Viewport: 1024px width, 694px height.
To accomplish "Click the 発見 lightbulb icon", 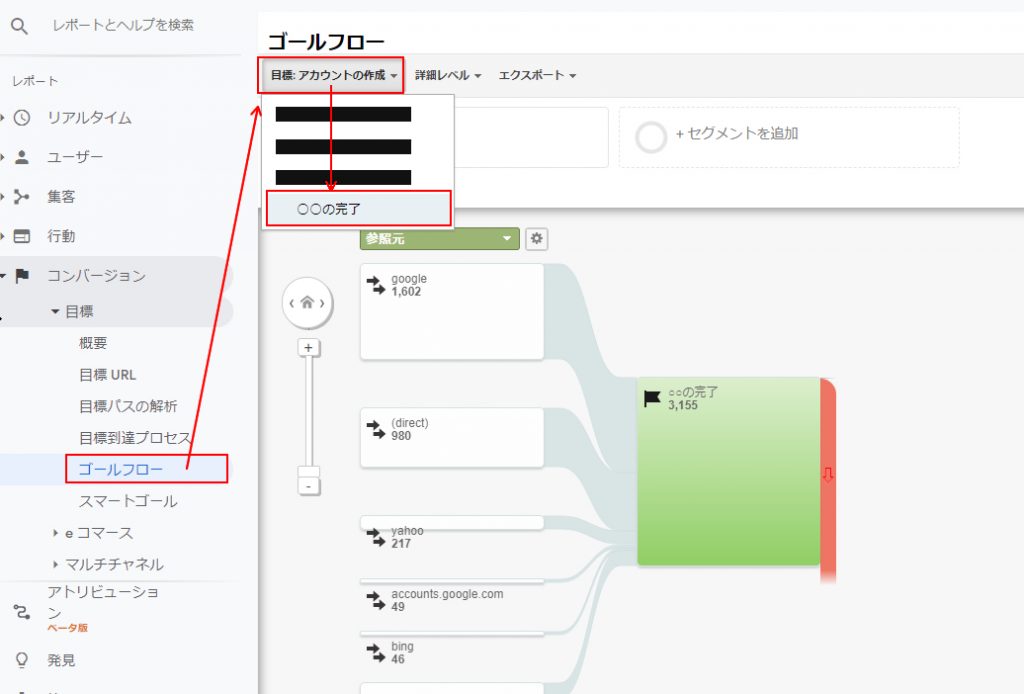I will (22, 660).
